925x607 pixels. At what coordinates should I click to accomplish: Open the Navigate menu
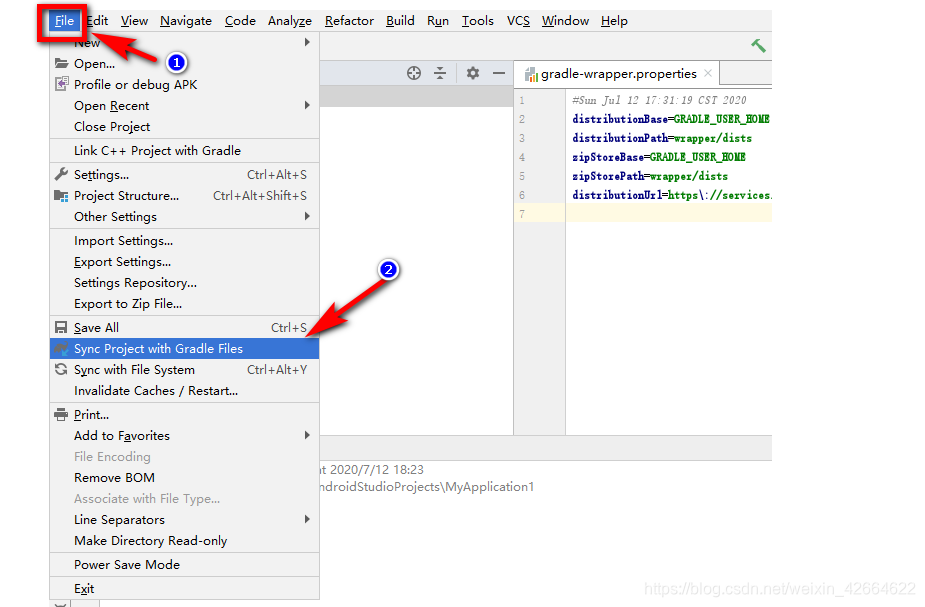[186, 21]
